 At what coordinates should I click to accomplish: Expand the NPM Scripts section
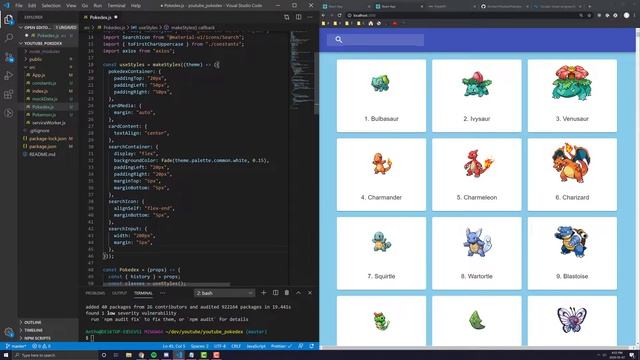point(48,338)
